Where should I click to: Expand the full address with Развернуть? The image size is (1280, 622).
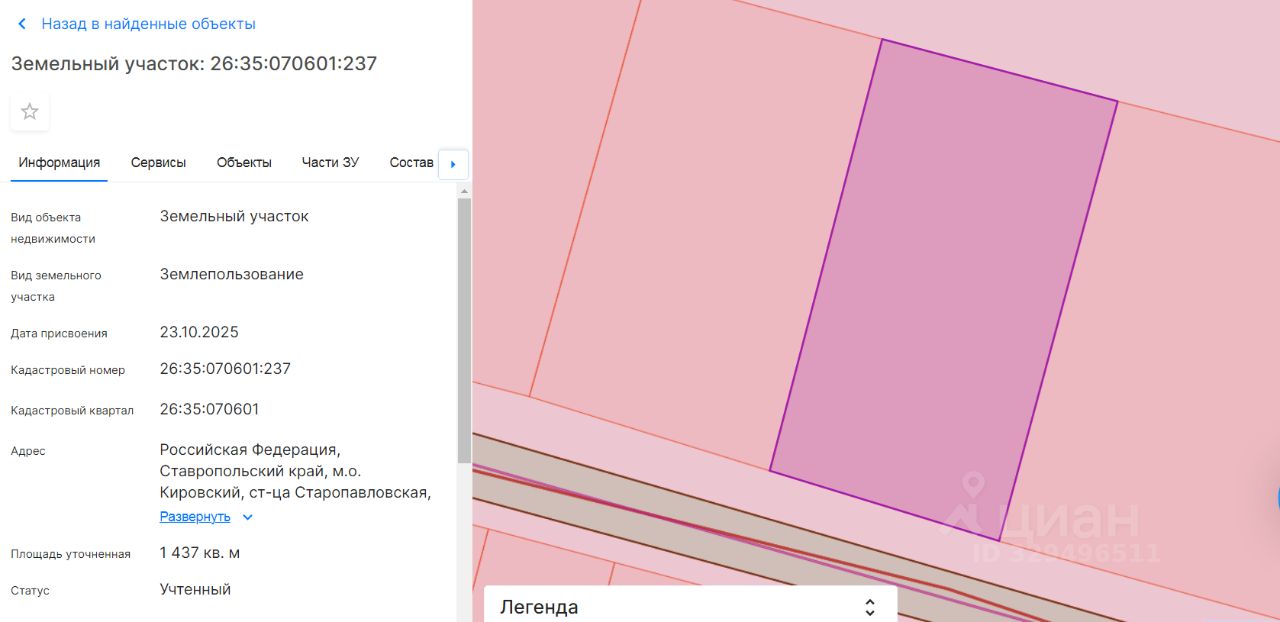195,517
